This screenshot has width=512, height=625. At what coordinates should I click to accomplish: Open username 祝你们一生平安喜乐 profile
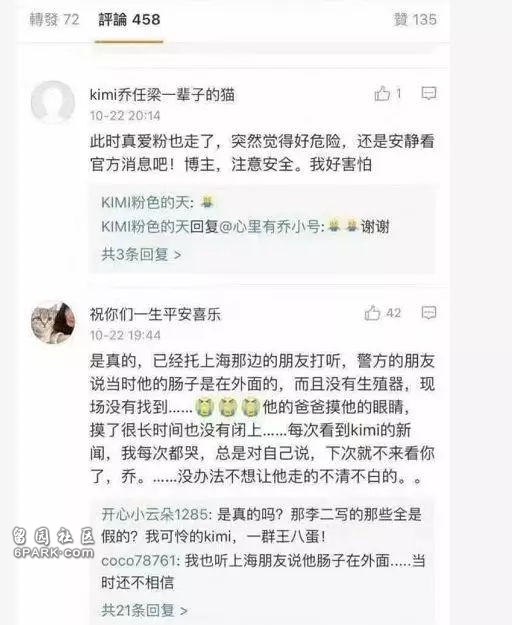155,314
